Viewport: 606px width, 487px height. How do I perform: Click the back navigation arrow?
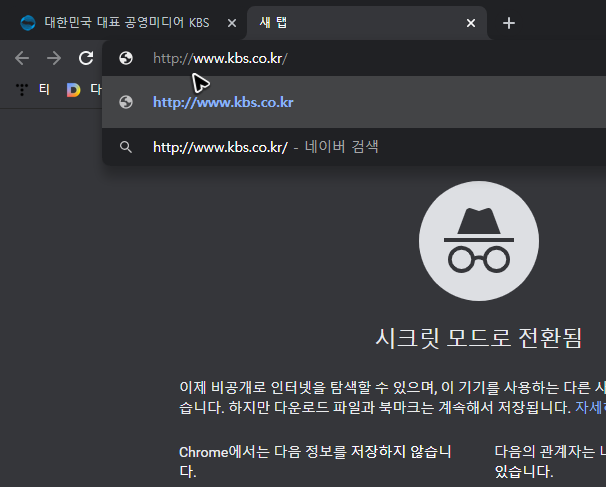coord(22,58)
